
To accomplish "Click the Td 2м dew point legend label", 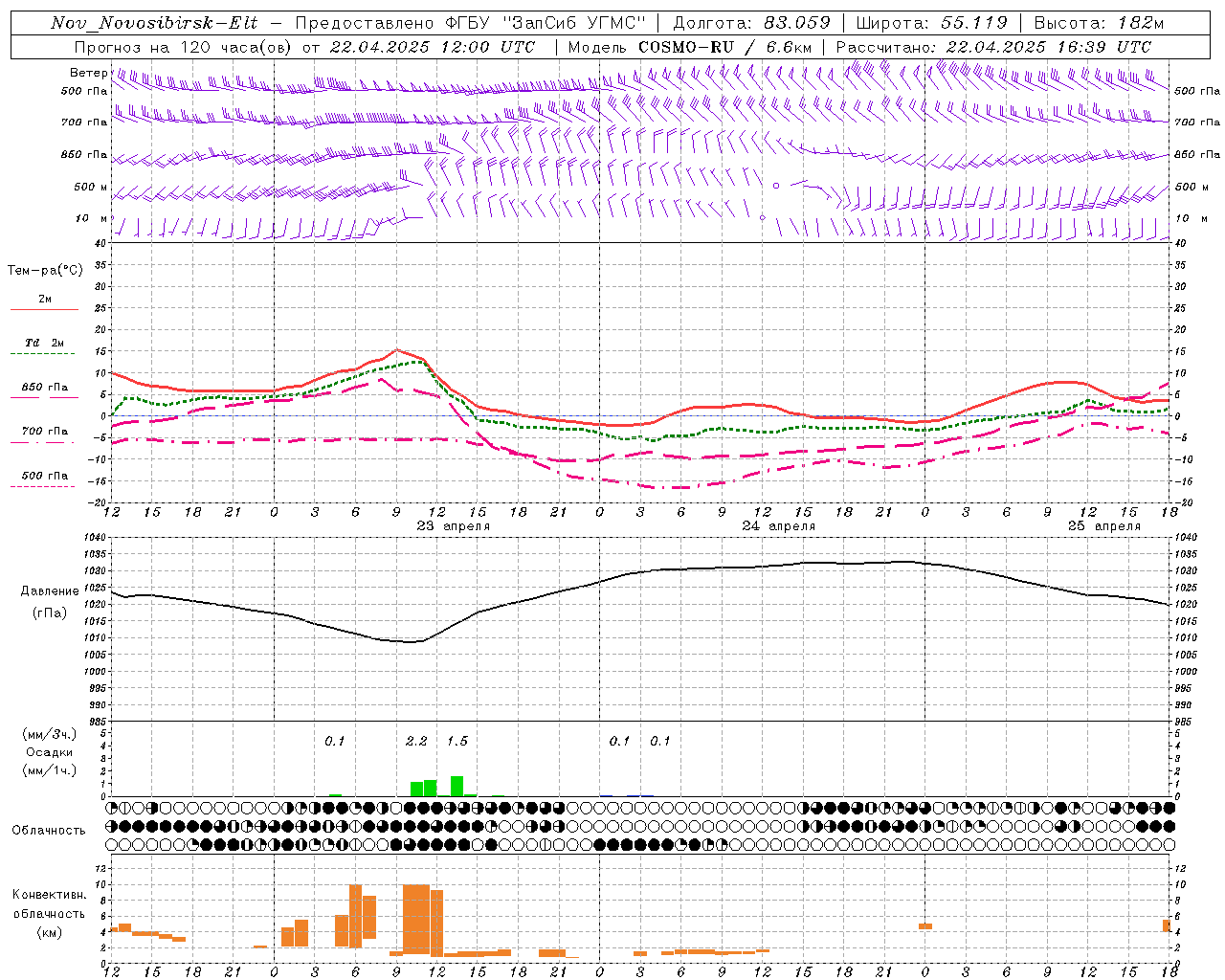I will 45,343.
